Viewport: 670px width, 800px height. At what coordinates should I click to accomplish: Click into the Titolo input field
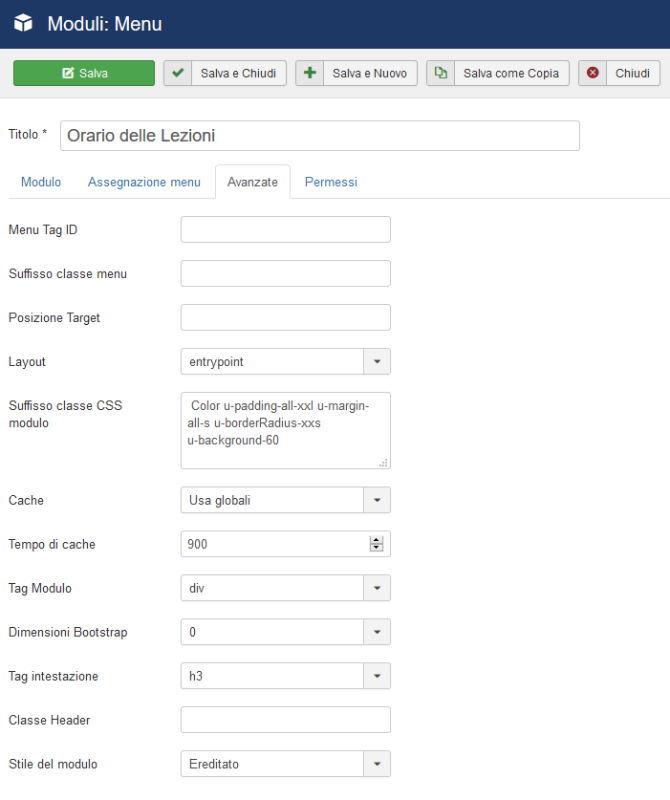(320, 136)
